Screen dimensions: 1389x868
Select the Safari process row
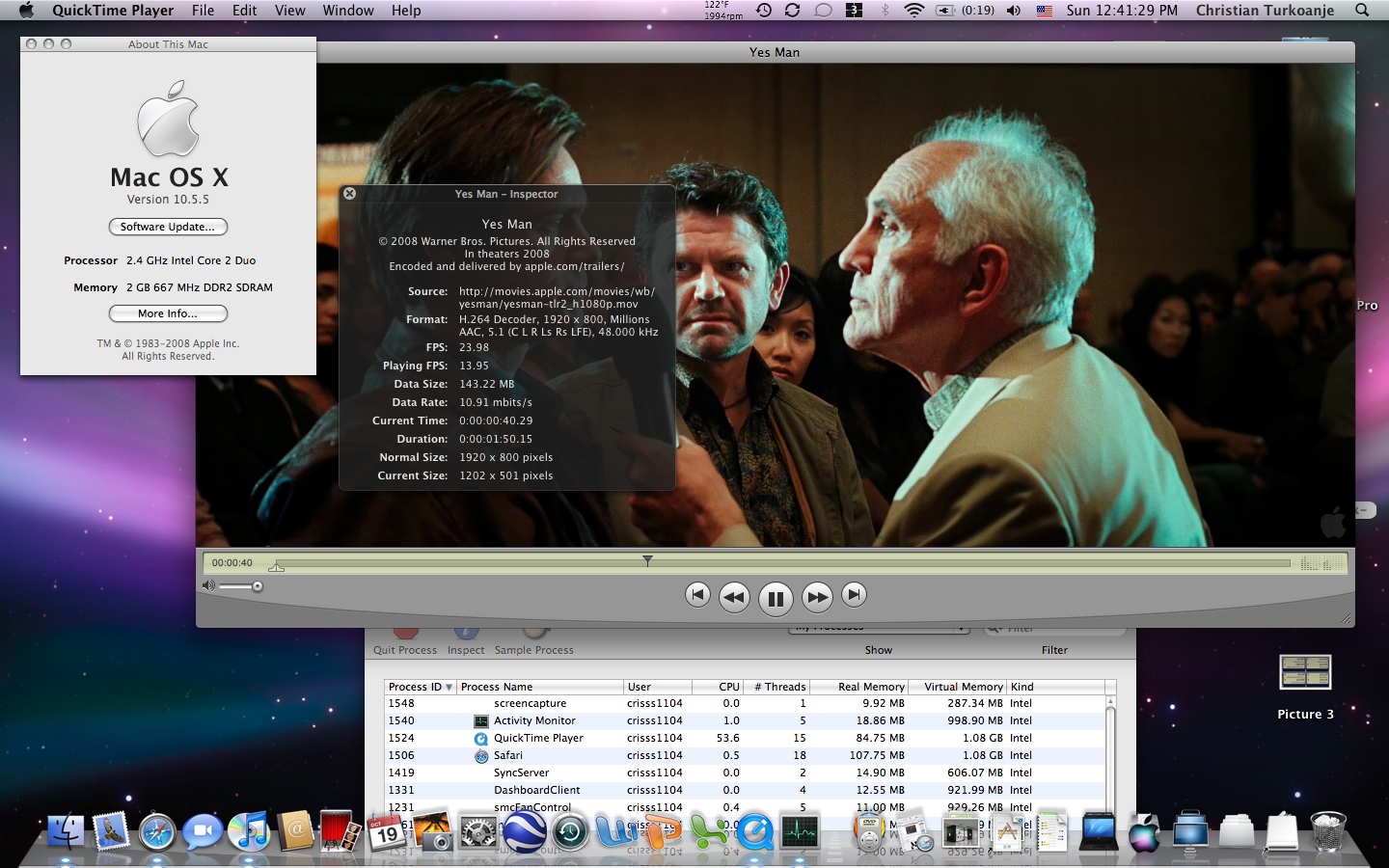tap(745, 755)
